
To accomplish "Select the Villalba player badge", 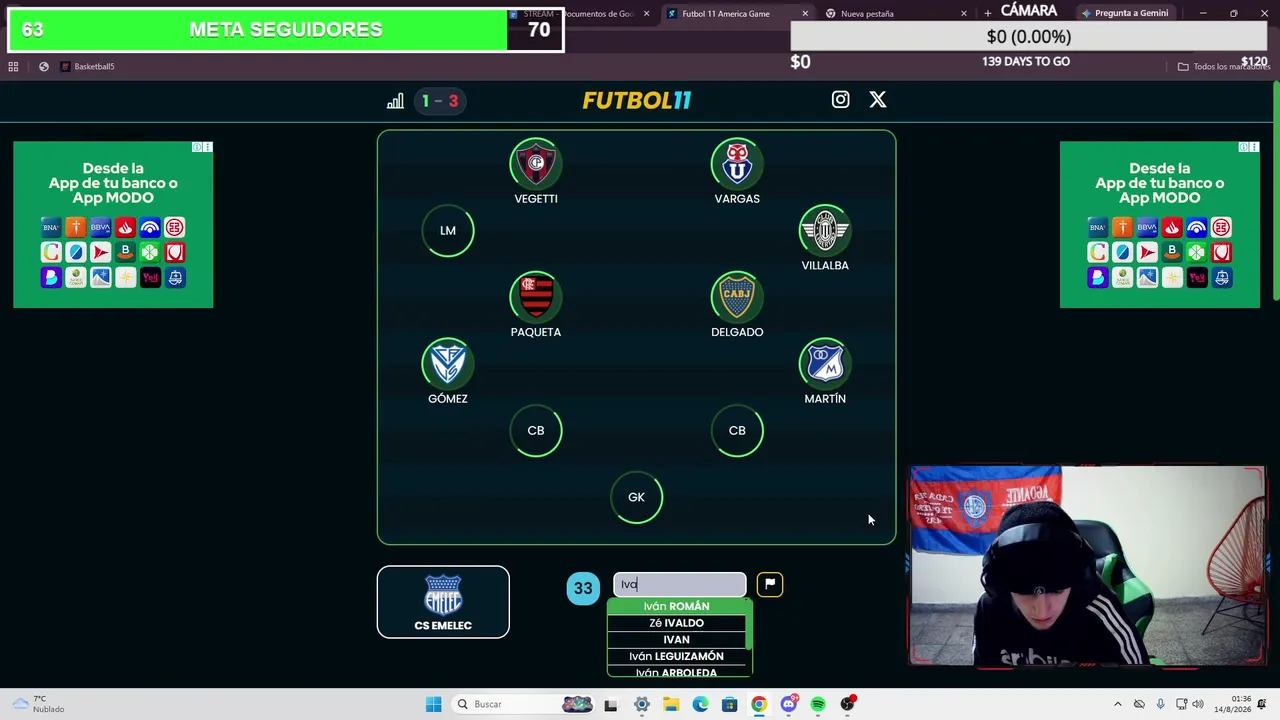I will (825, 231).
